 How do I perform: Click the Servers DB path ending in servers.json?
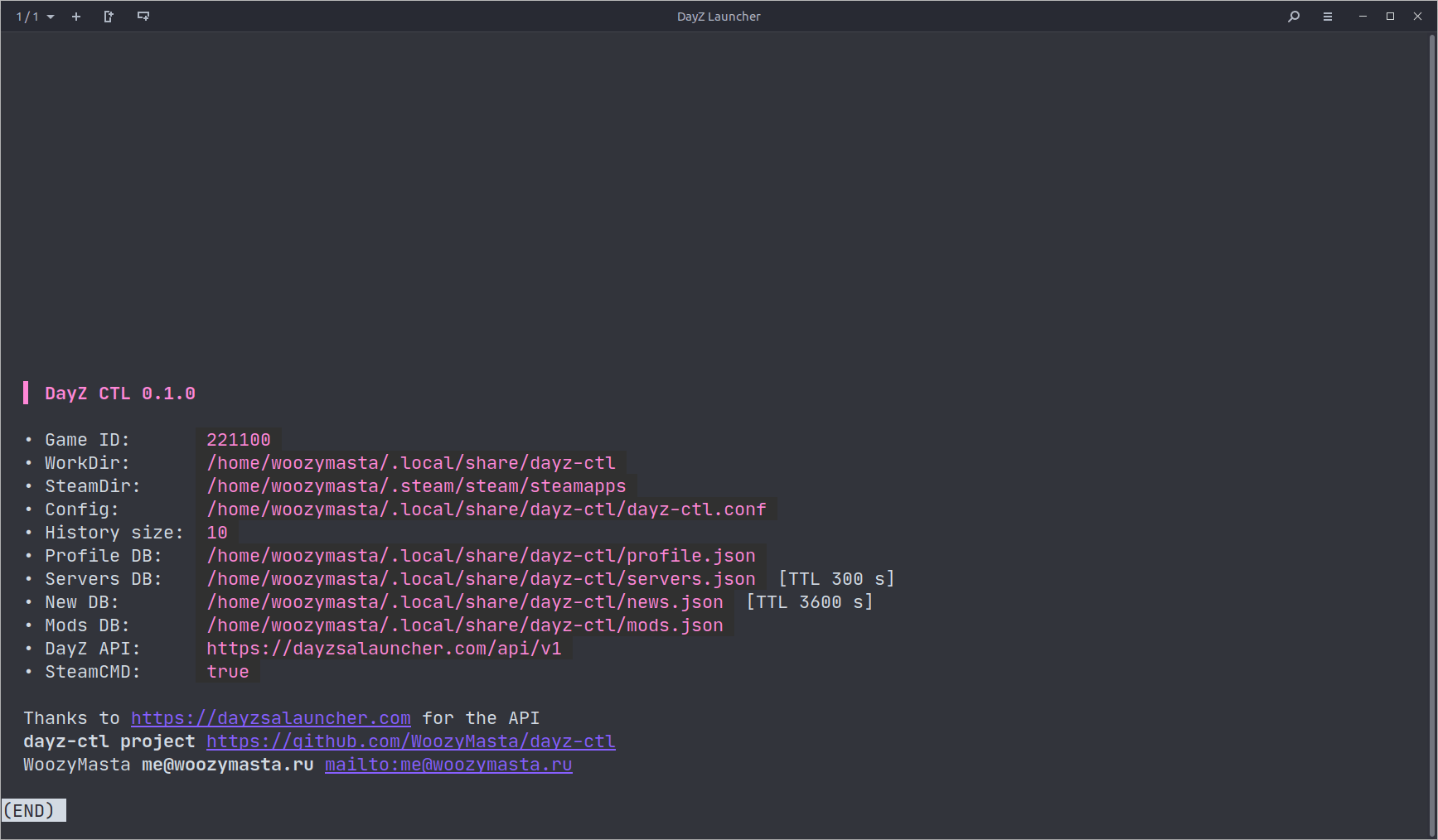click(x=481, y=579)
